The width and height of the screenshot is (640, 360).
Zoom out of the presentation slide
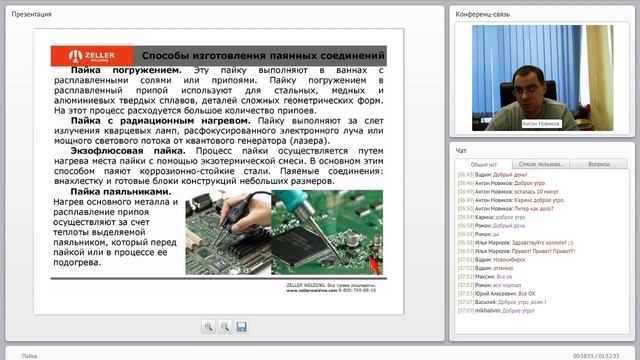click(x=225, y=327)
